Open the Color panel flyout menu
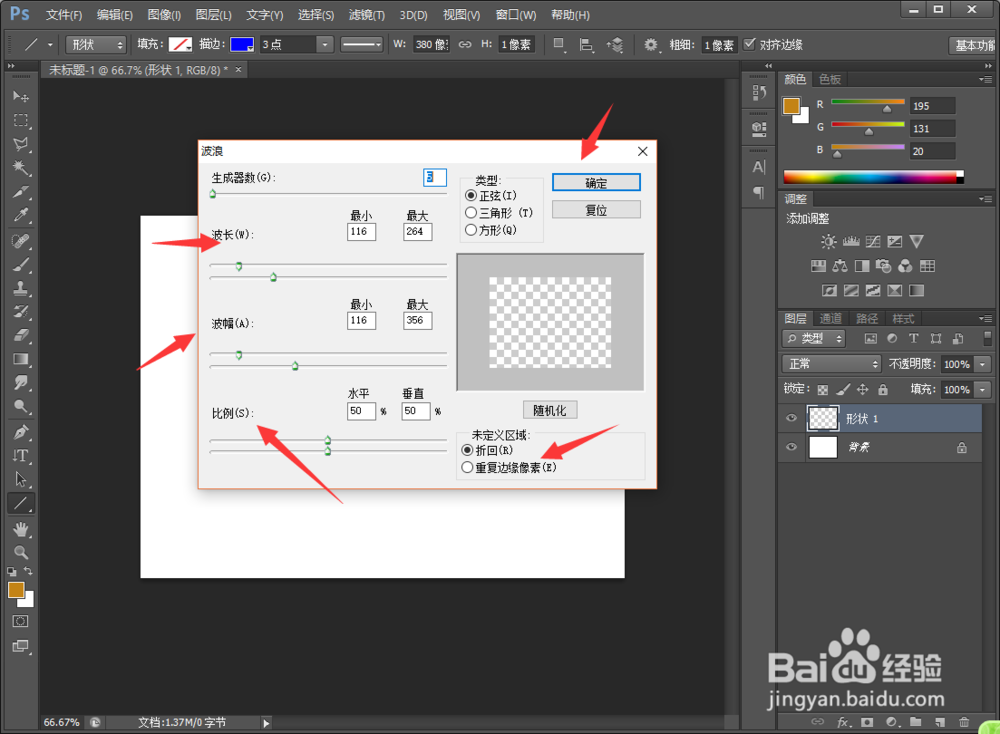 click(985, 80)
